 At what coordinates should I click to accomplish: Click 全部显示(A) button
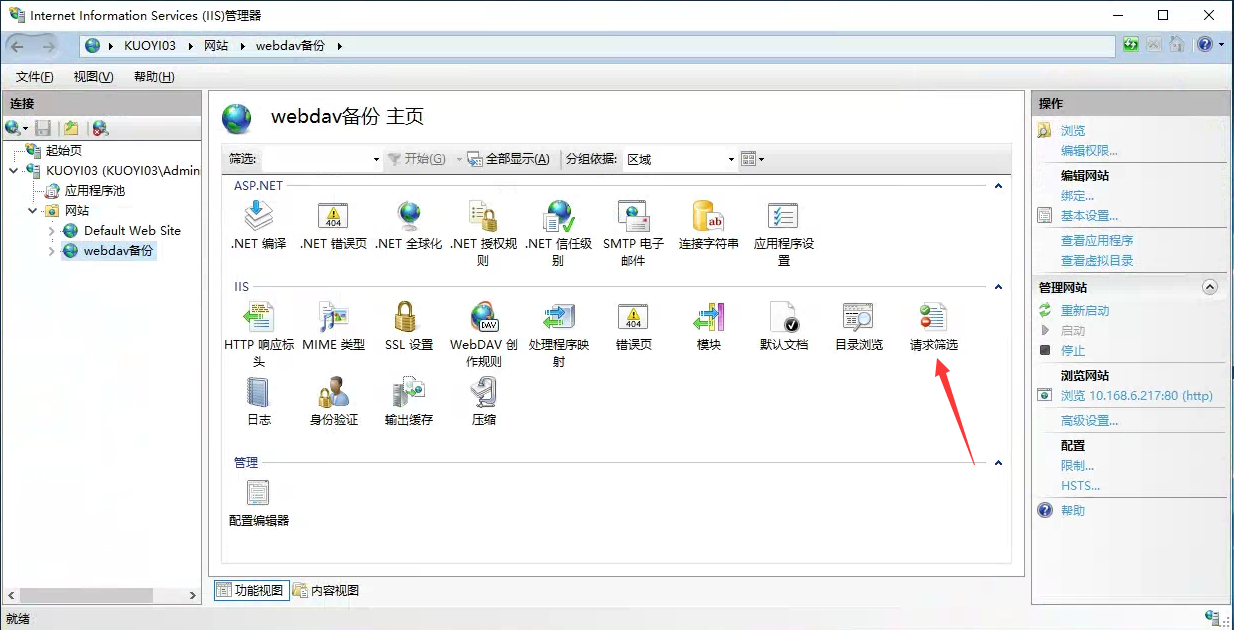[509, 159]
